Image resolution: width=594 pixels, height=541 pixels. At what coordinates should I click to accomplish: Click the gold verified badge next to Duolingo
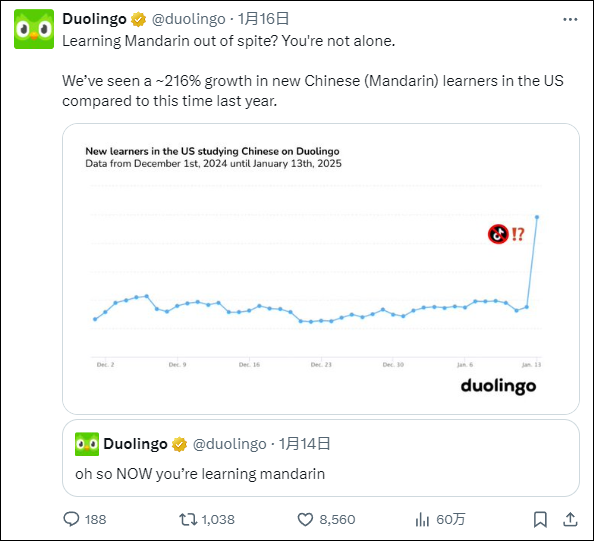(x=138, y=19)
